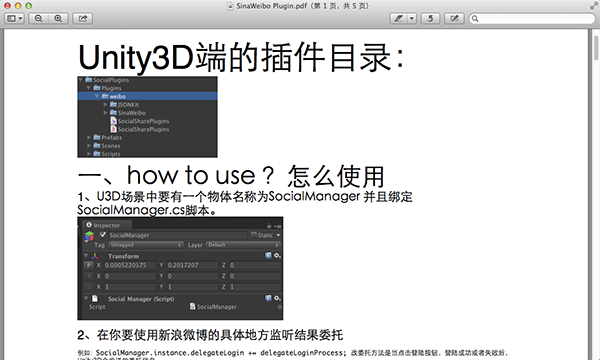Click the Default layer dropdown in Inspector image

(243, 245)
